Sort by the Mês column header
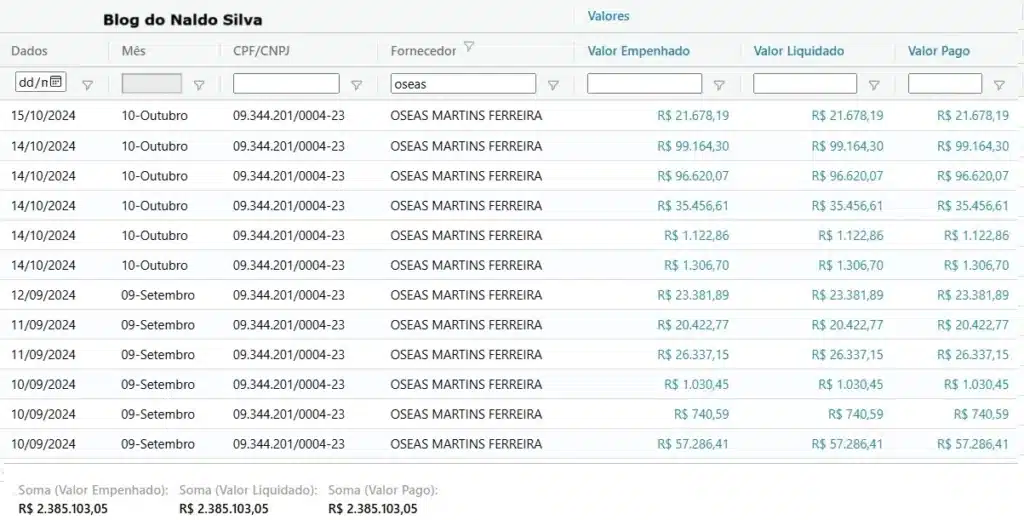Image resolution: width=1024 pixels, height=520 pixels. click(x=134, y=51)
